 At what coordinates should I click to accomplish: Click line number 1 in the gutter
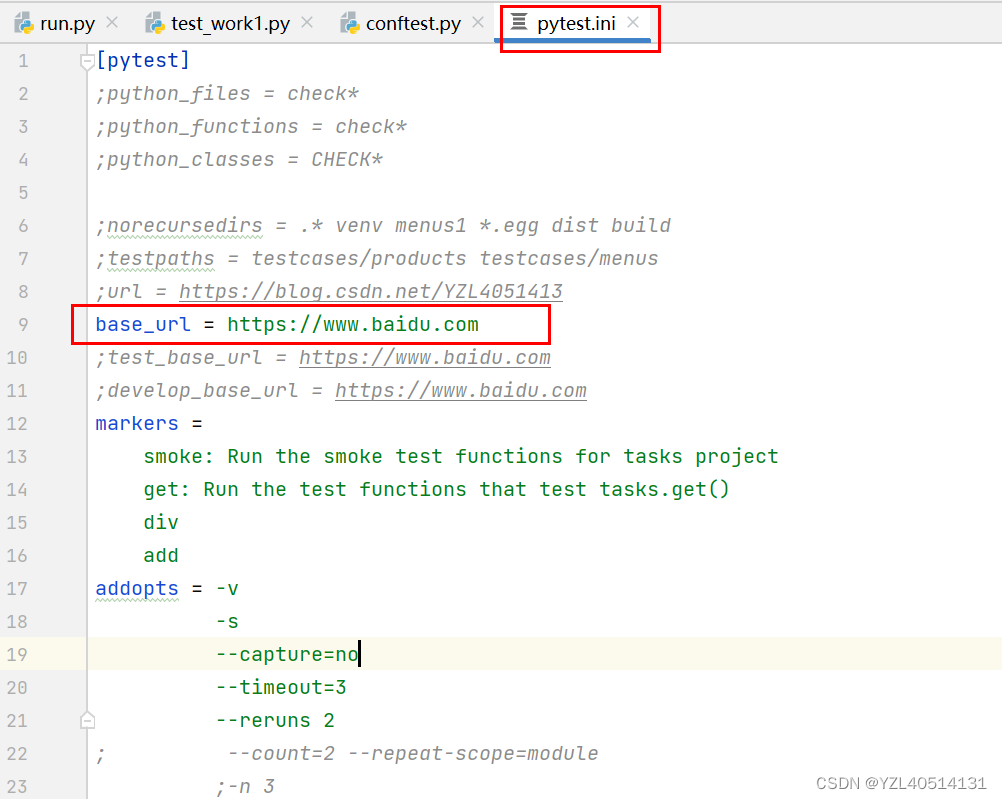click(x=23, y=61)
